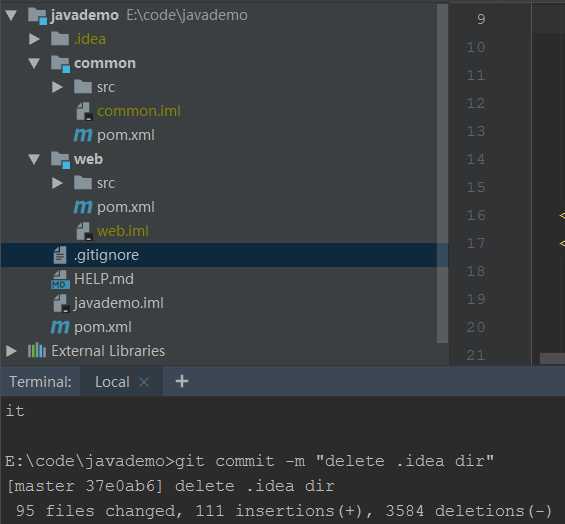The height and width of the screenshot is (524, 565).
Task: Click the javademo project module folder icon
Action: (37, 16)
